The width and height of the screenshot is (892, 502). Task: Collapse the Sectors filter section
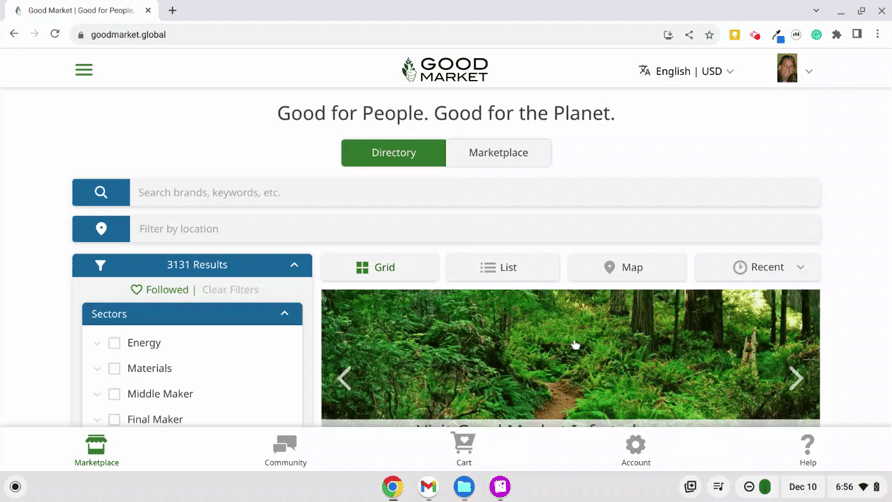(284, 314)
